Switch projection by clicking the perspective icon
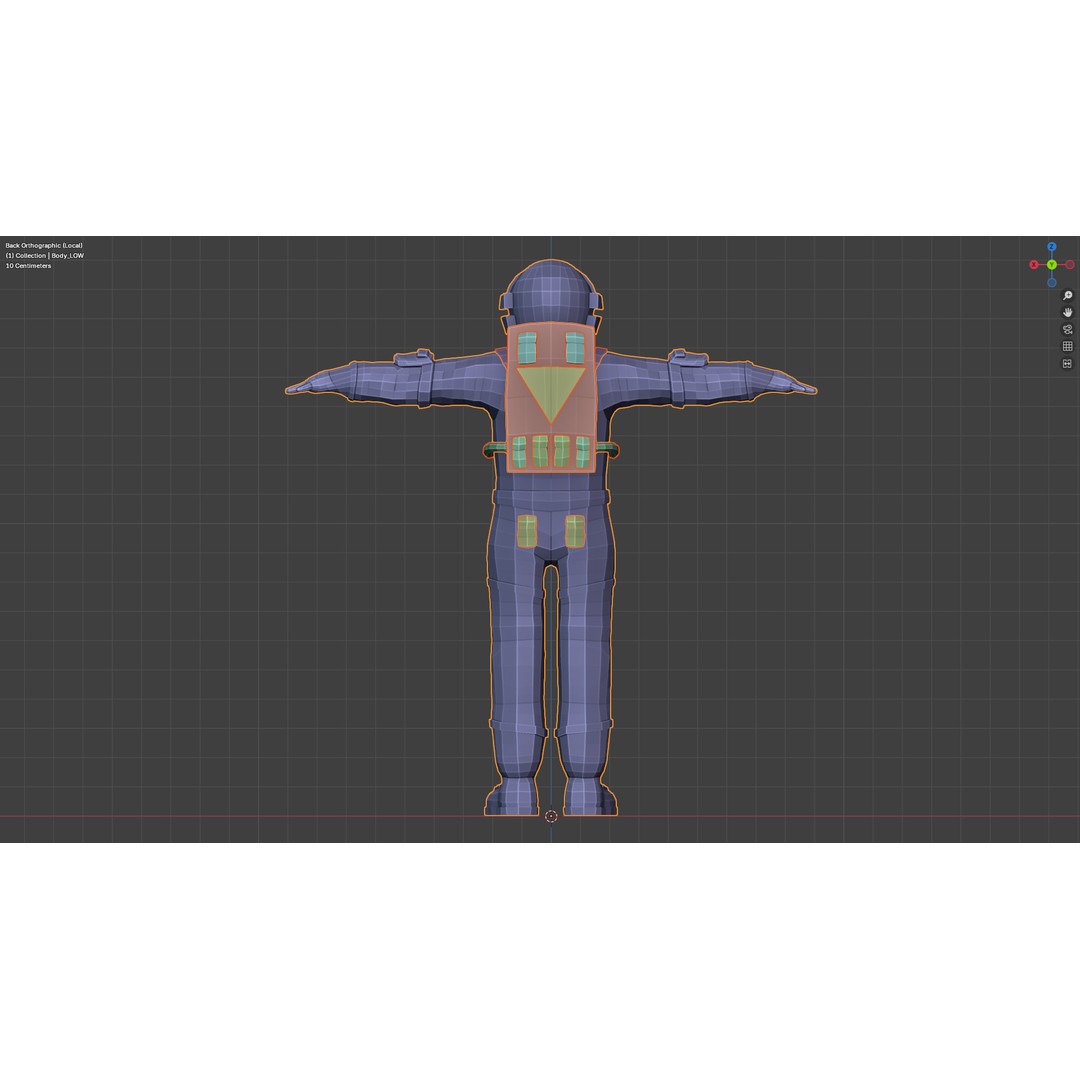Viewport: 1080px width, 1080px height. [x=1067, y=346]
